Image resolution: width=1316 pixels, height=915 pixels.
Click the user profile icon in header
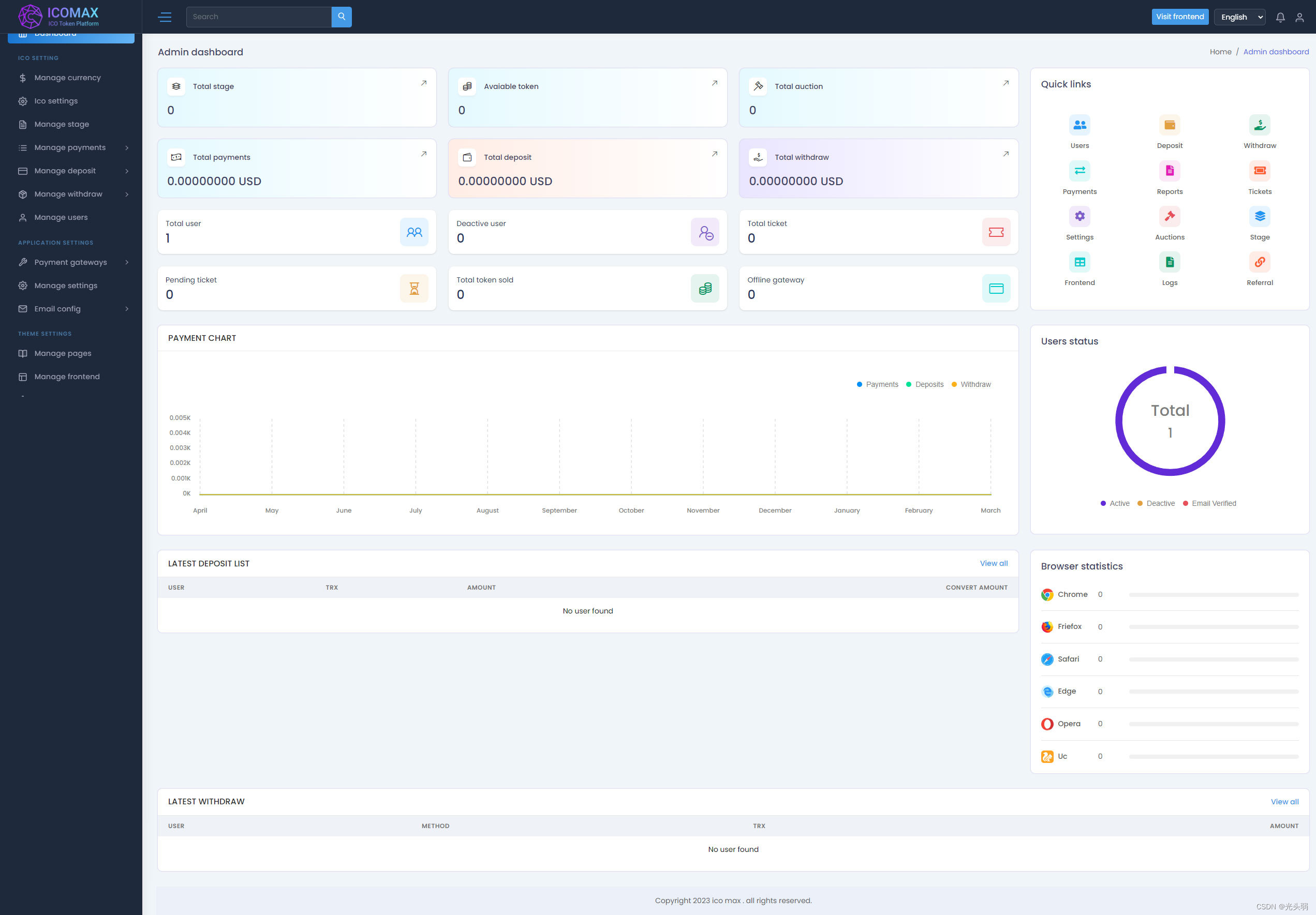tap(1299, 17)
